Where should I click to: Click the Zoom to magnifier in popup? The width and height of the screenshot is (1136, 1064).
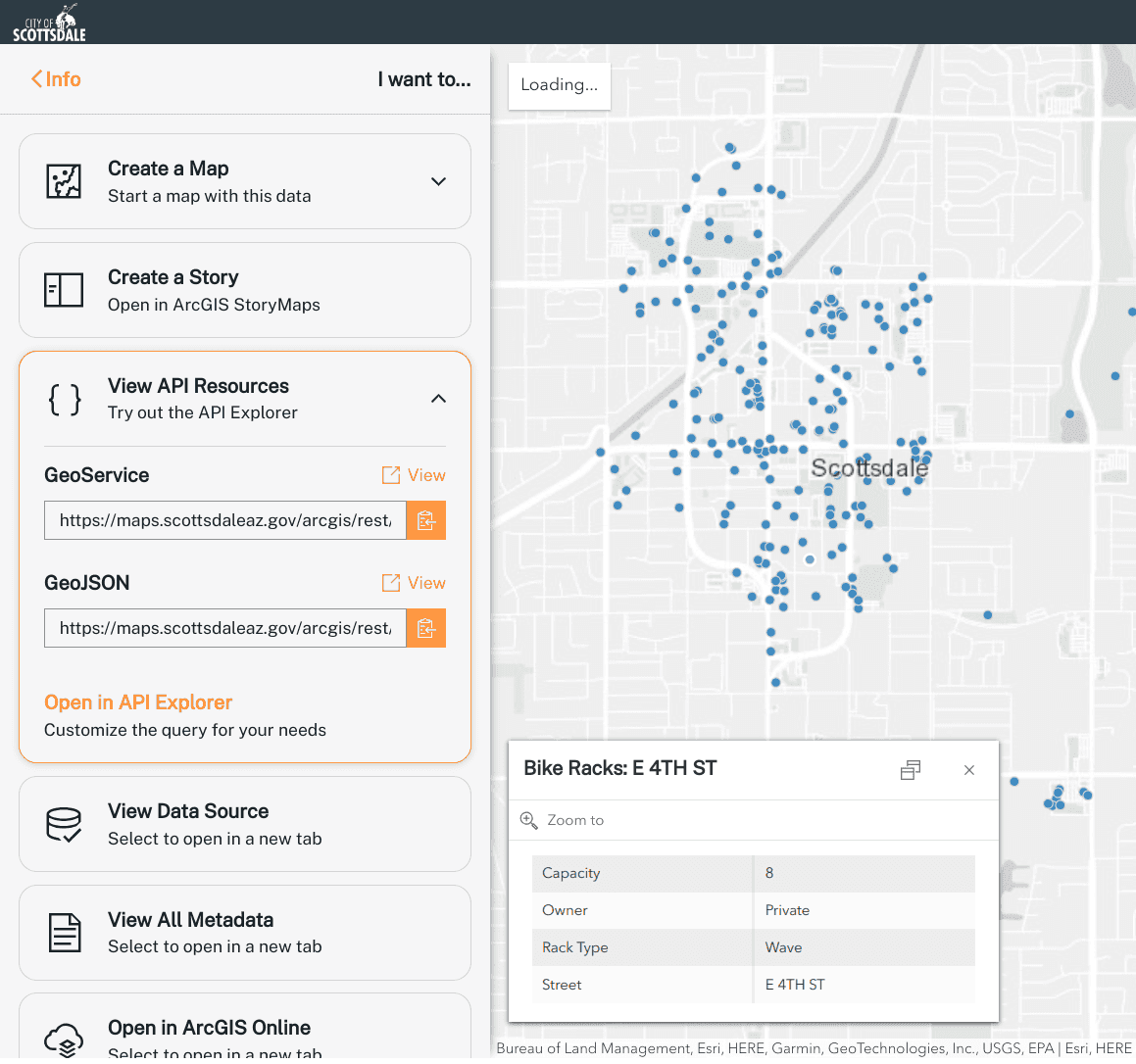pyautogui.click(x=528, y=820)
